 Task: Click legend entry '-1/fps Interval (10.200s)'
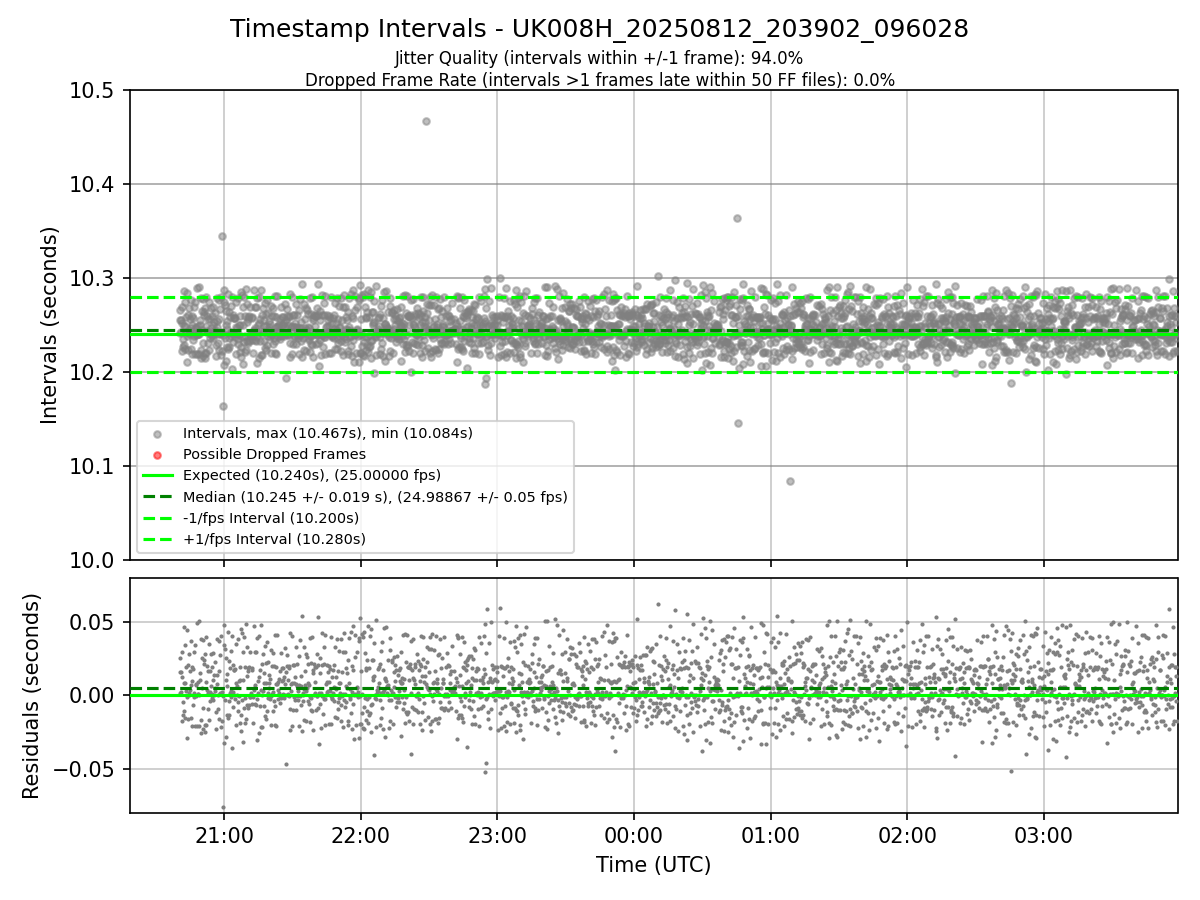[270, 518]
